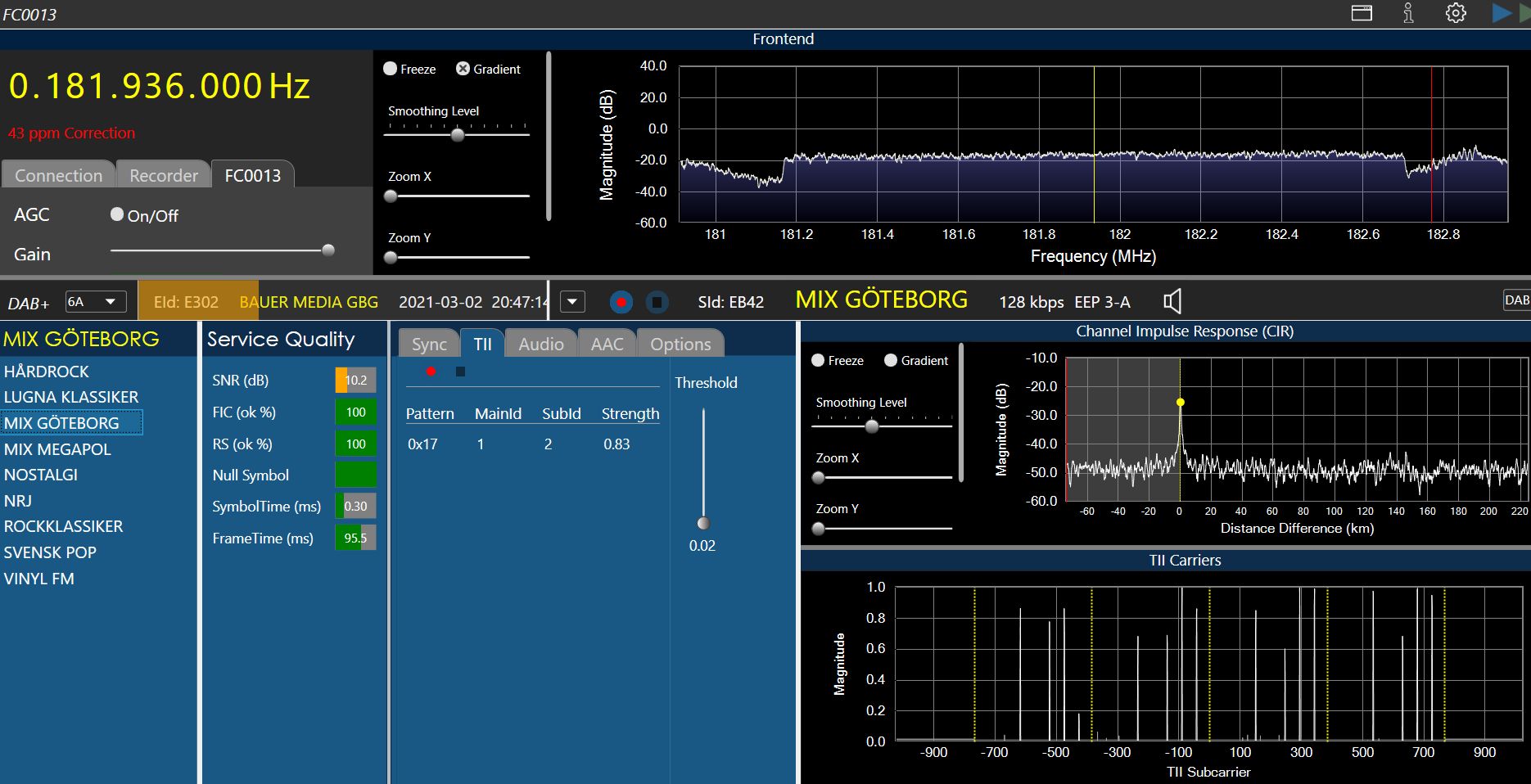
Task: Click the yellow peak marker in CIR plot
Action: click(1181, 402)
